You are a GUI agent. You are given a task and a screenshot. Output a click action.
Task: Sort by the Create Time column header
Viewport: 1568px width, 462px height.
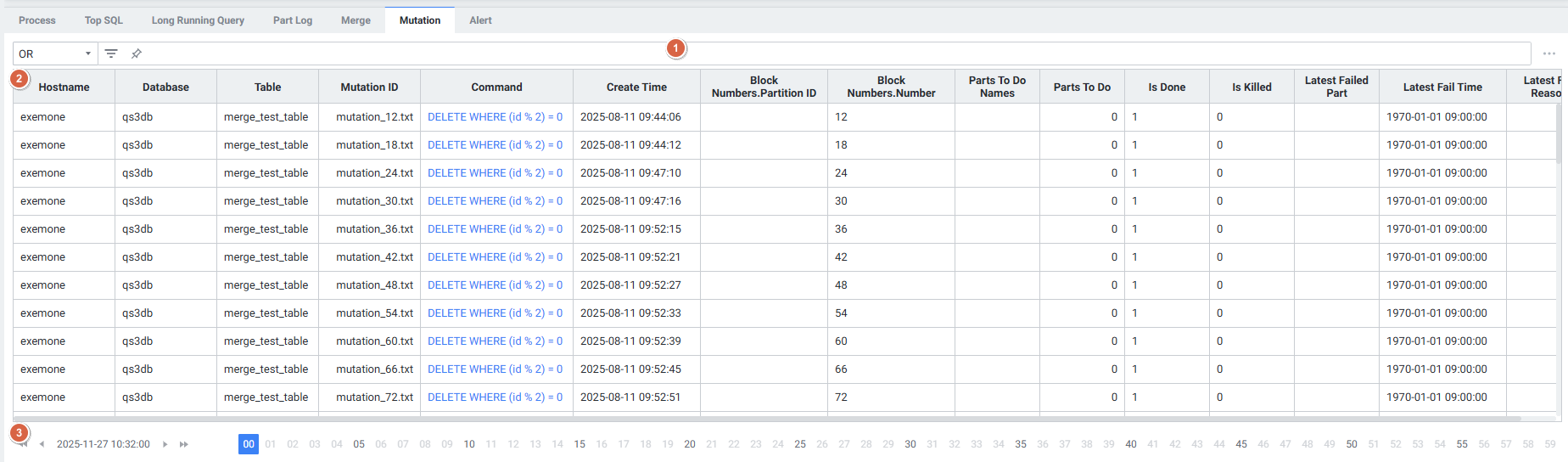pos(636,87)
